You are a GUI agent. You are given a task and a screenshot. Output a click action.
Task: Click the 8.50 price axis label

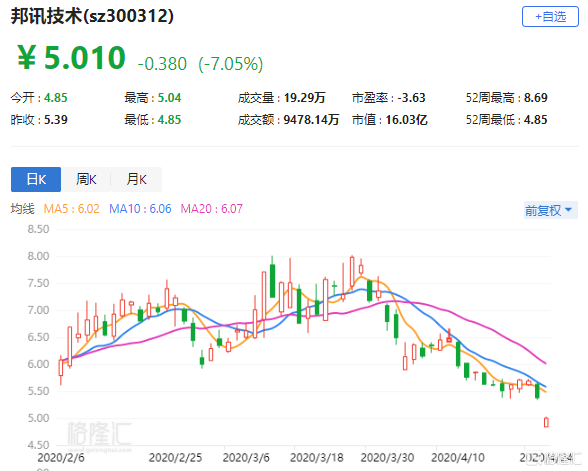(x=38, y=229)
